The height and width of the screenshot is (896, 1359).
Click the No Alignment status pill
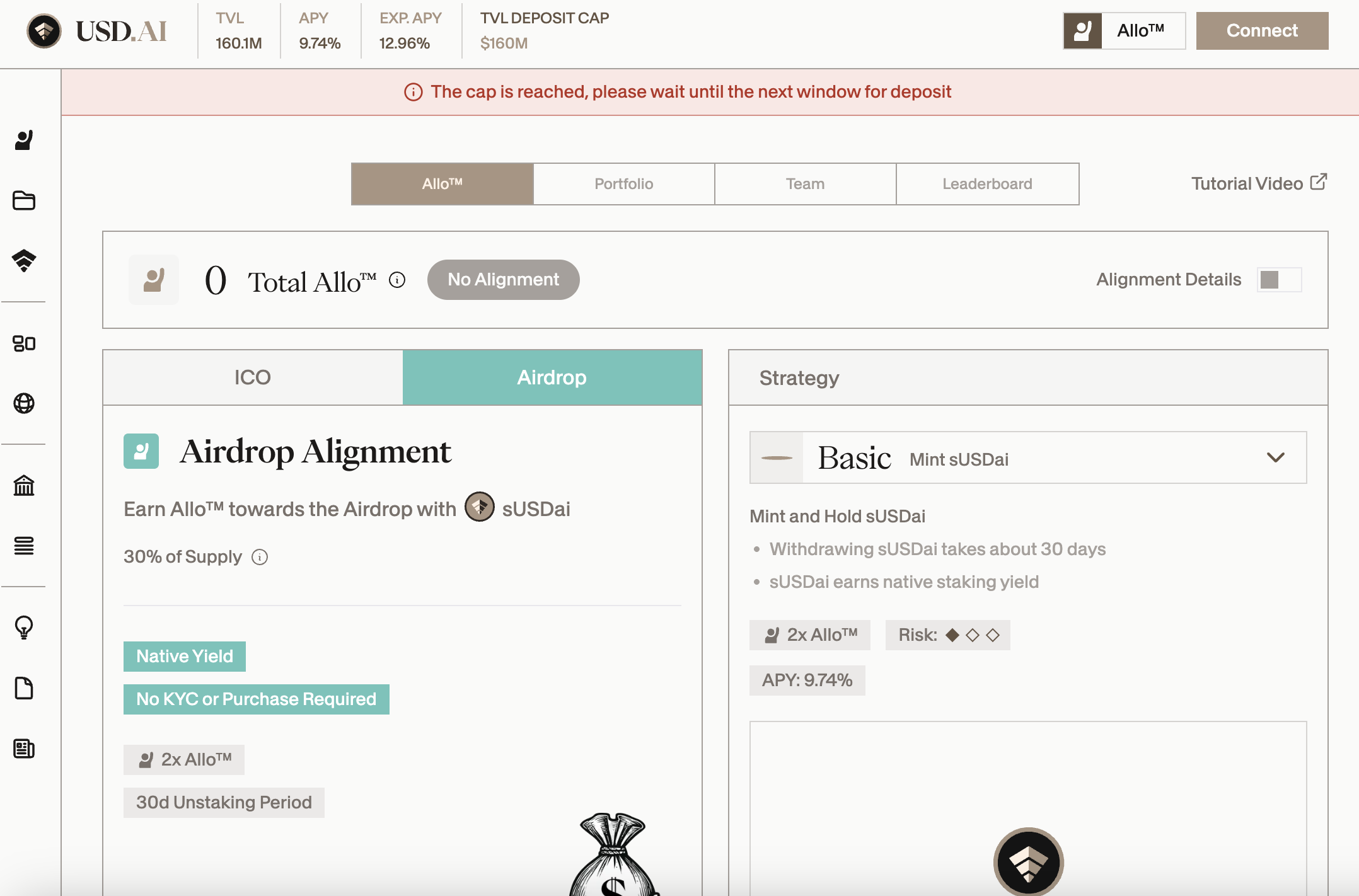(503, 280)
